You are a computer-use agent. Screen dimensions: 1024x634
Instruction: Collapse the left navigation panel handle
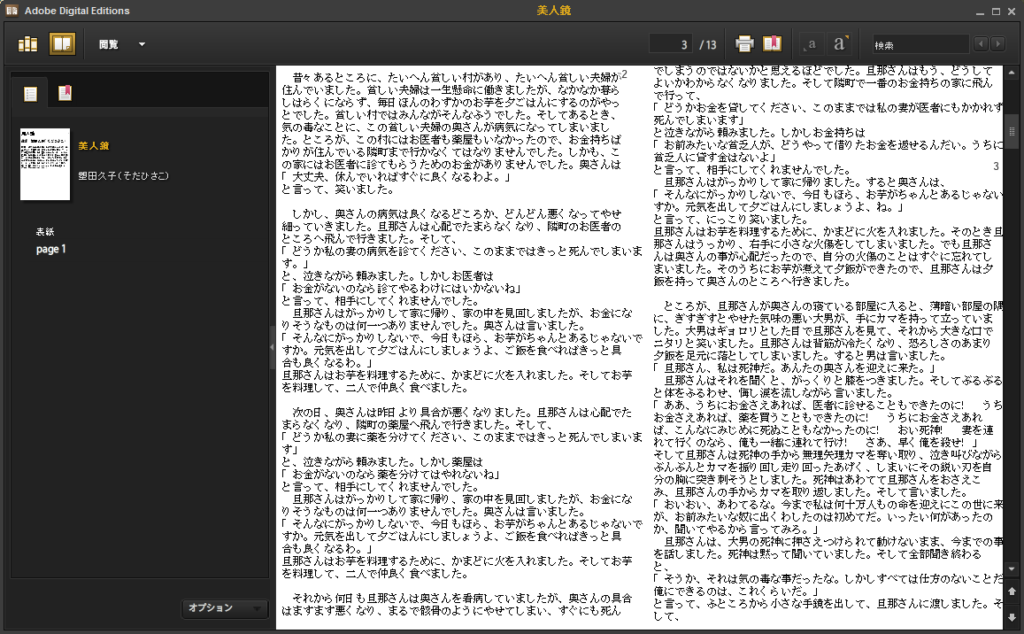272,347
